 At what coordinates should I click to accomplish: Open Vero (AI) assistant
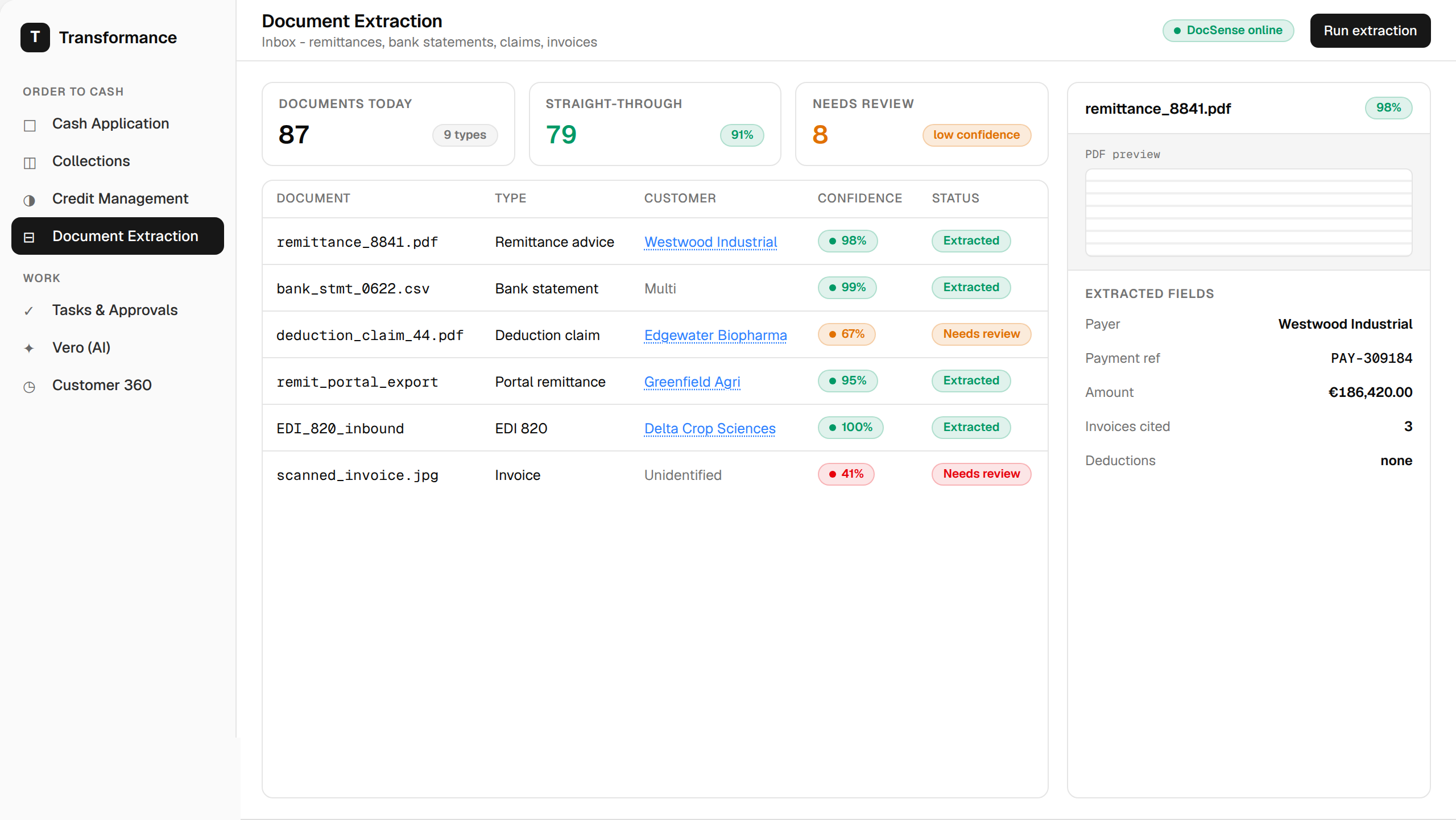coord(118,347)
